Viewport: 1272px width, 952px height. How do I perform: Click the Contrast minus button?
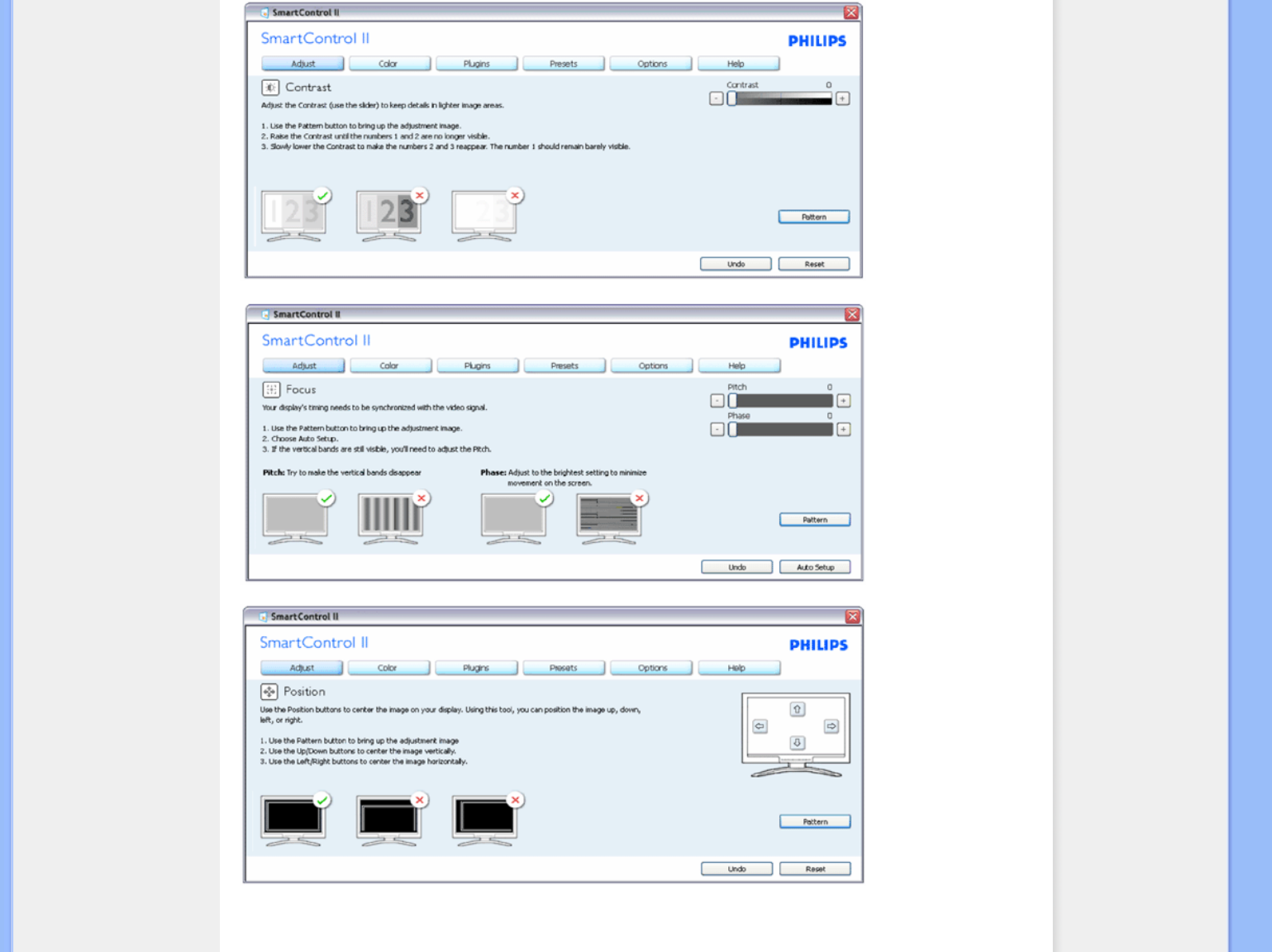coord(717,98)
